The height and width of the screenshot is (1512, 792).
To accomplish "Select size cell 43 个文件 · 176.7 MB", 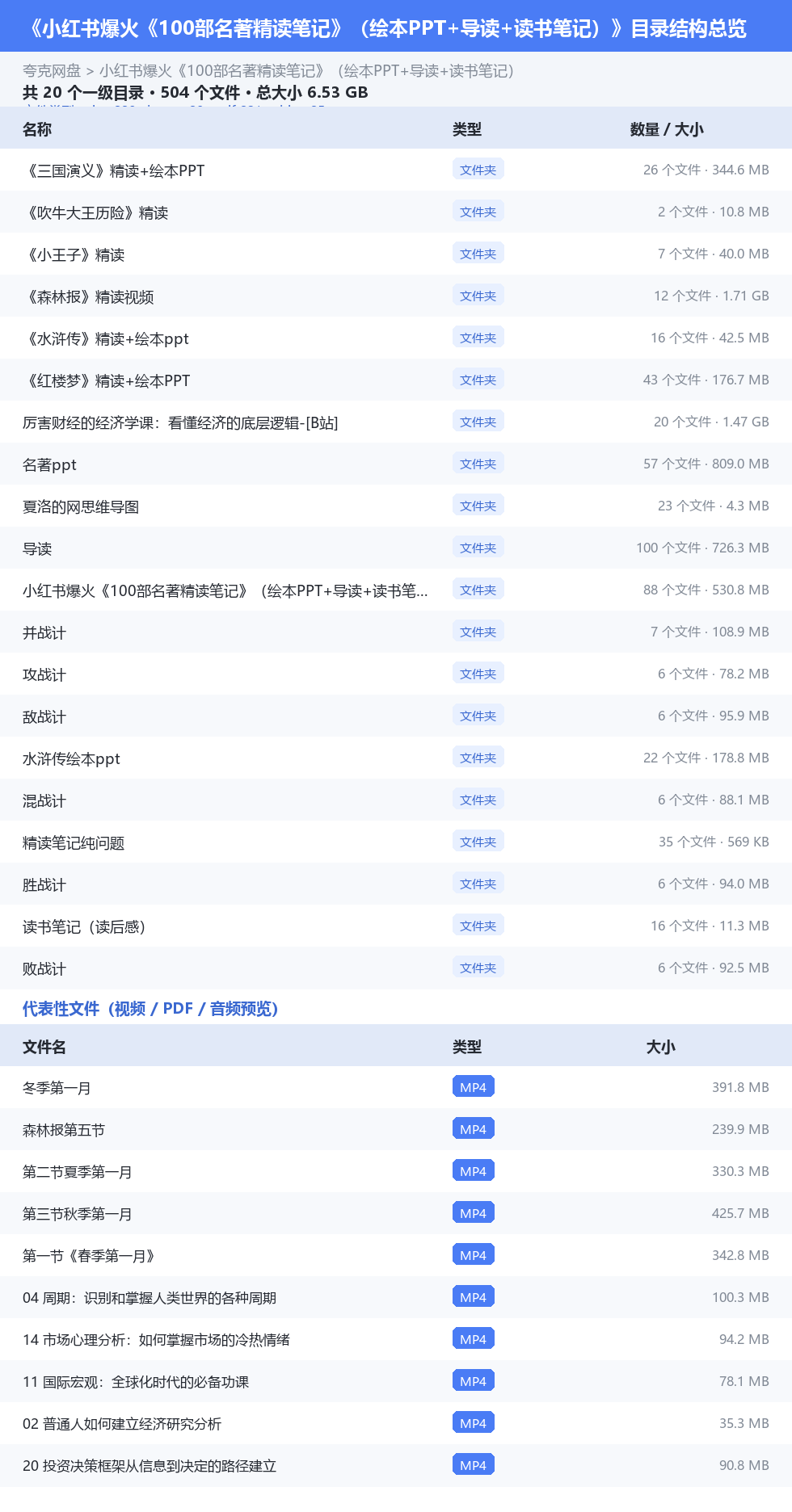I will click(x=706, y=380).
